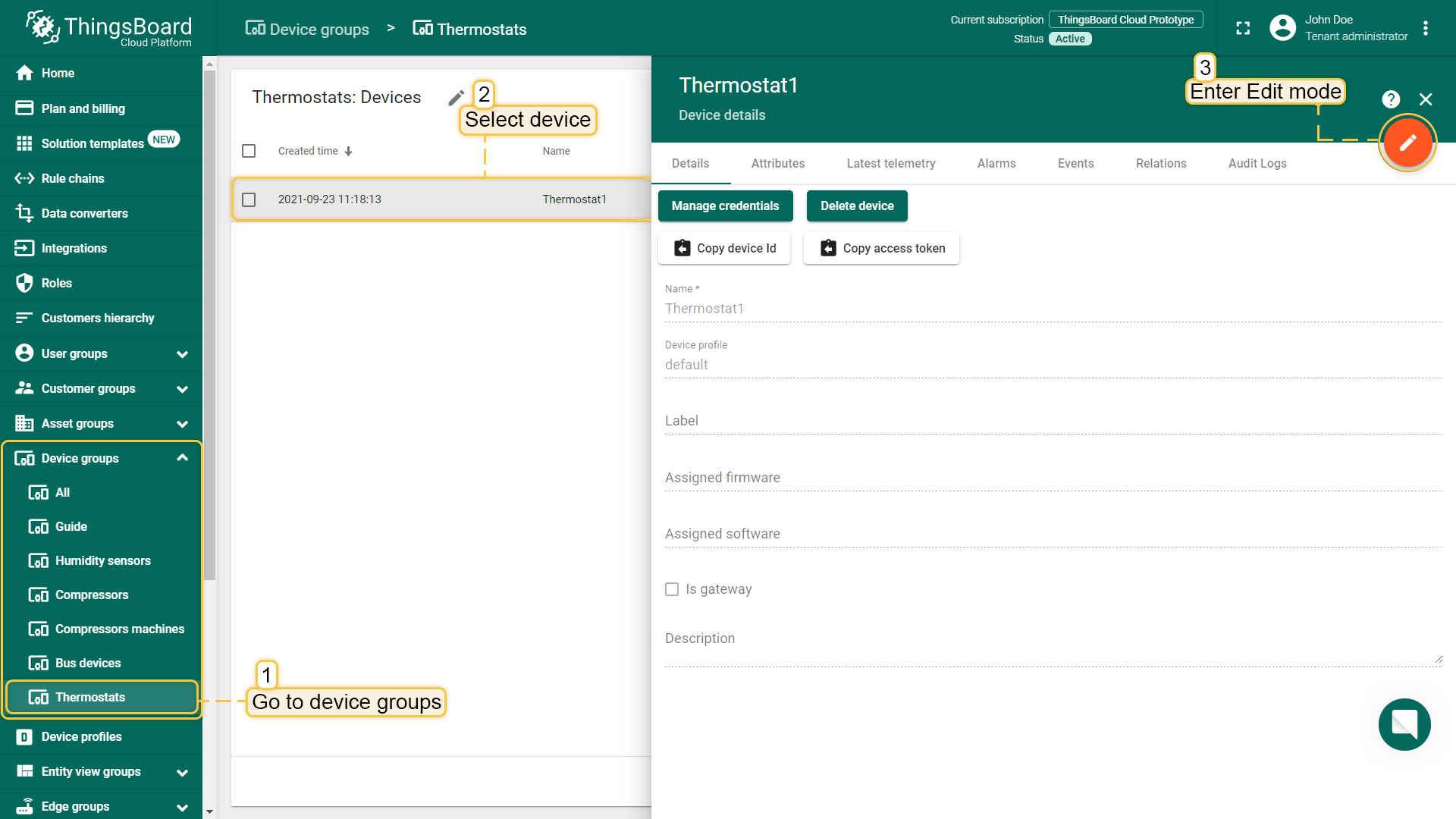This screenshot has height=819, width=1456.
Task: Go to Rule chains in sidebar
Action: pyautogui.click(x=73, y=178)
